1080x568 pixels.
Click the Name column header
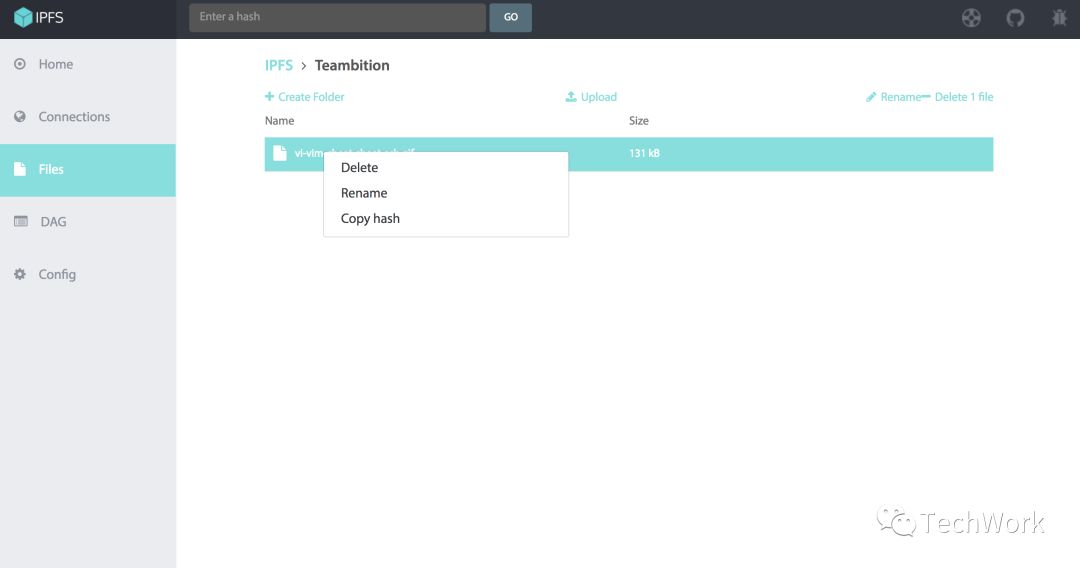pyautogui.click(x=280, y=120)
